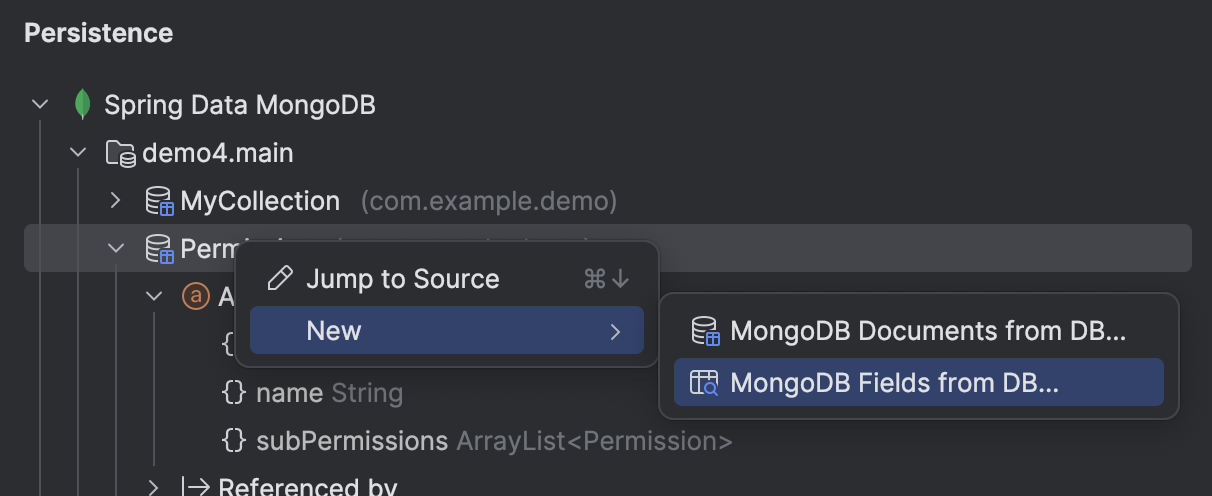Select MongoDB Fields from DB... option
Viewport: 1212px width, 496px height.
coord(893,383)
